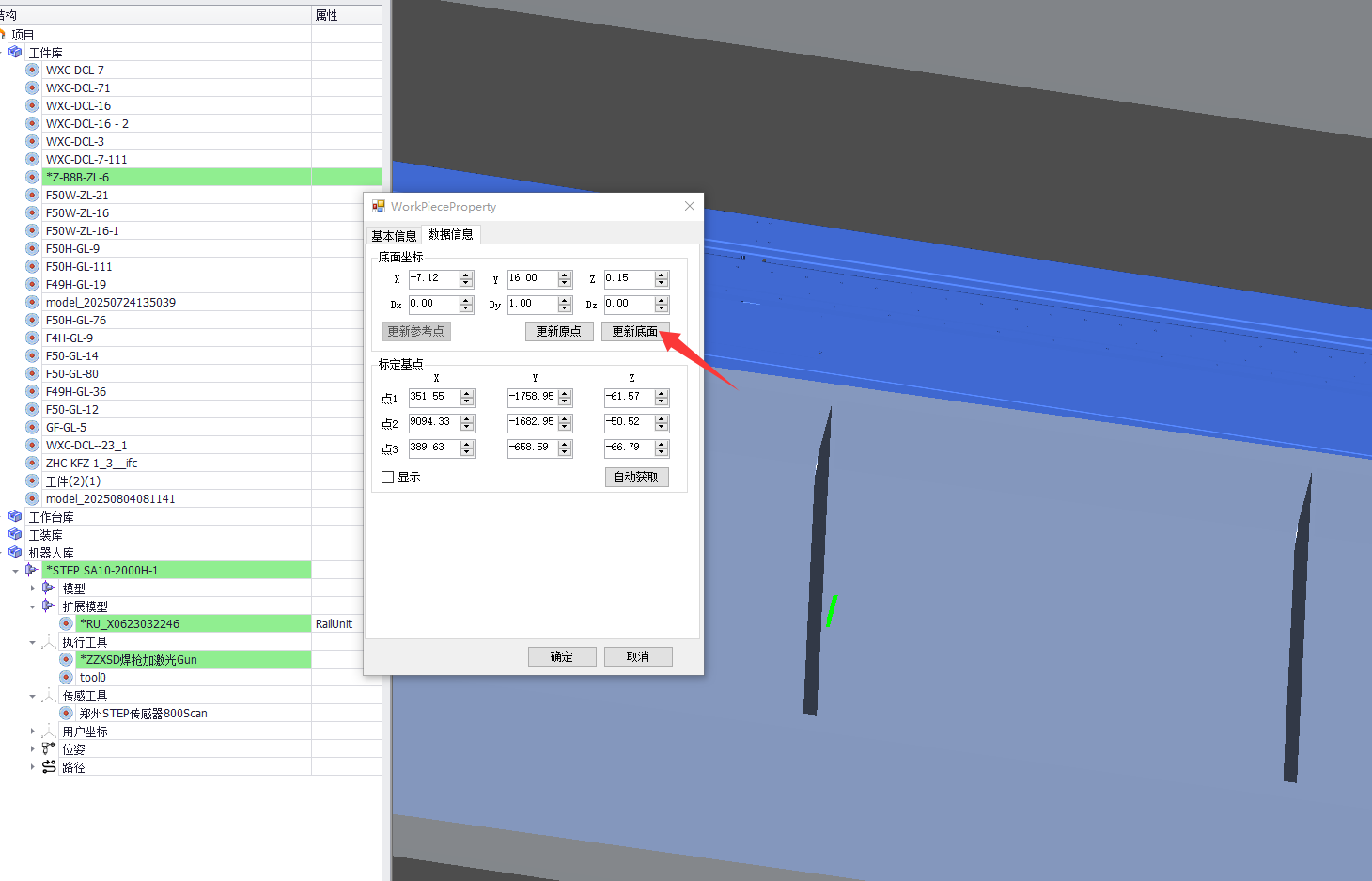1372x881 pixels.
Task: Expand the 用户坐标 tree node
Action: pyautogui.click(x=33, y=732)
